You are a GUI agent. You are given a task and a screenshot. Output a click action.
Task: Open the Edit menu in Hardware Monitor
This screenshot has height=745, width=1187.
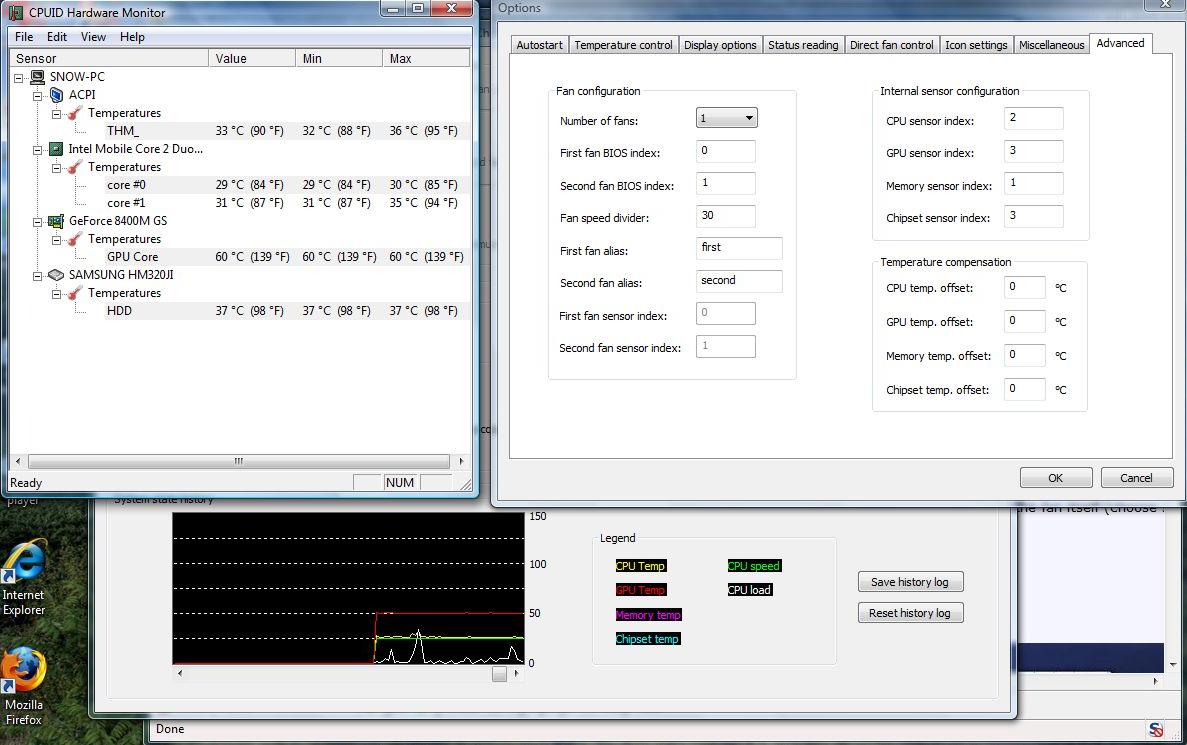[x=57, y=36]
